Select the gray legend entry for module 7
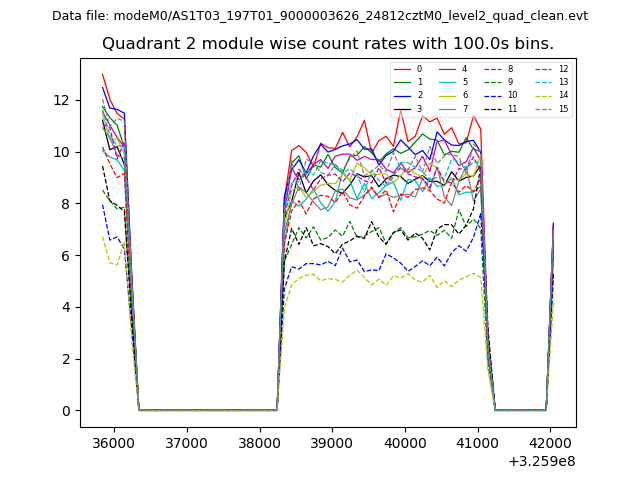 pyautogui.click(x=448, y=108)
